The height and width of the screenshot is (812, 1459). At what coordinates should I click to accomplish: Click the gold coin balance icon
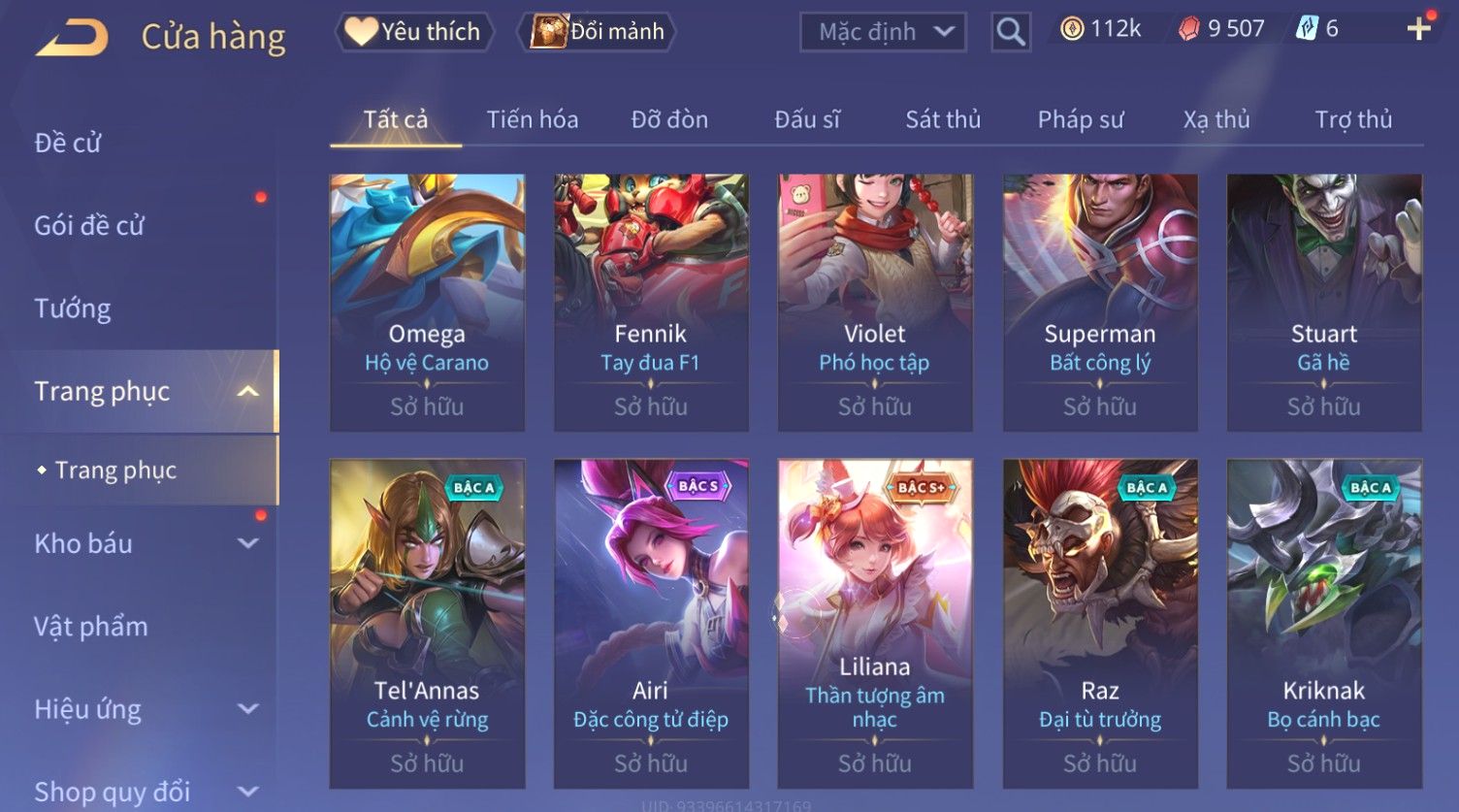(1071, 29)
